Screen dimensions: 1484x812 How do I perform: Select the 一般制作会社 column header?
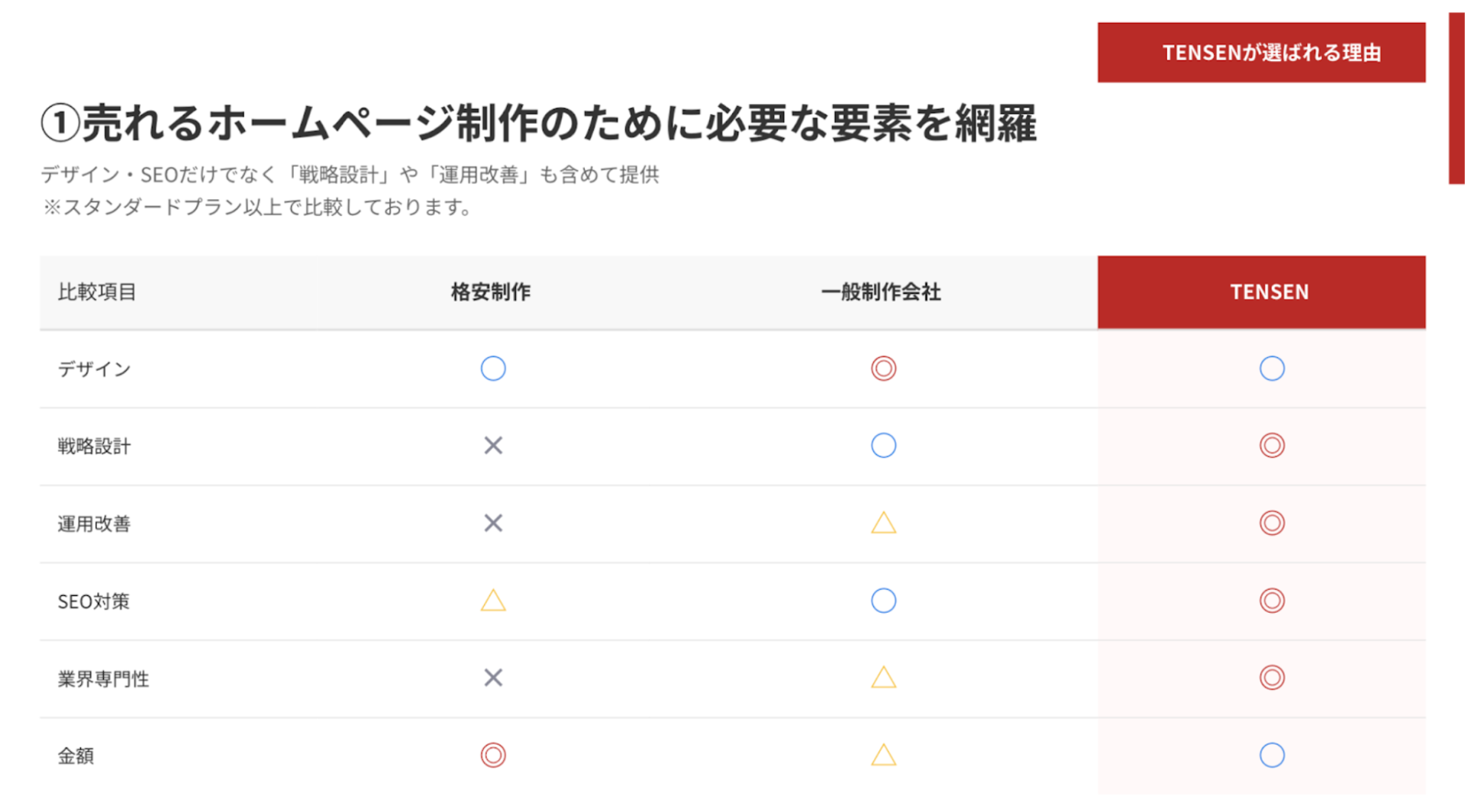coord(880,292)
